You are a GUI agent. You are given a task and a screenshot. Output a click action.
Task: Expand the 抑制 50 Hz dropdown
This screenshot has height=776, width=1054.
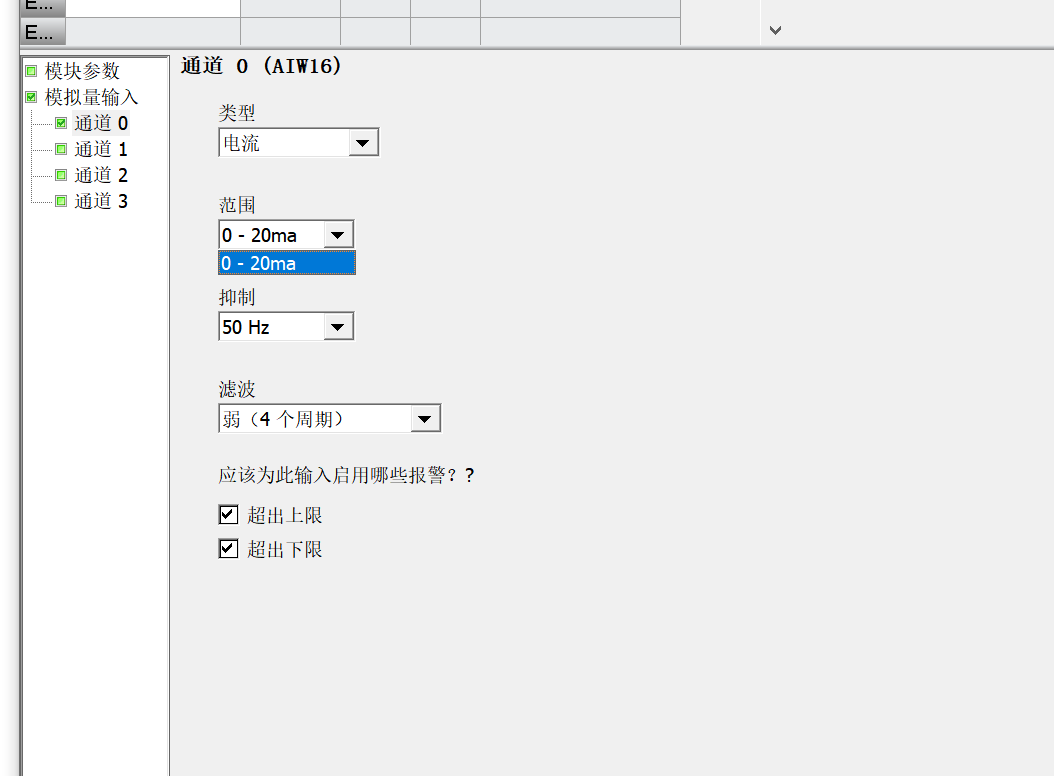point(338,327)
